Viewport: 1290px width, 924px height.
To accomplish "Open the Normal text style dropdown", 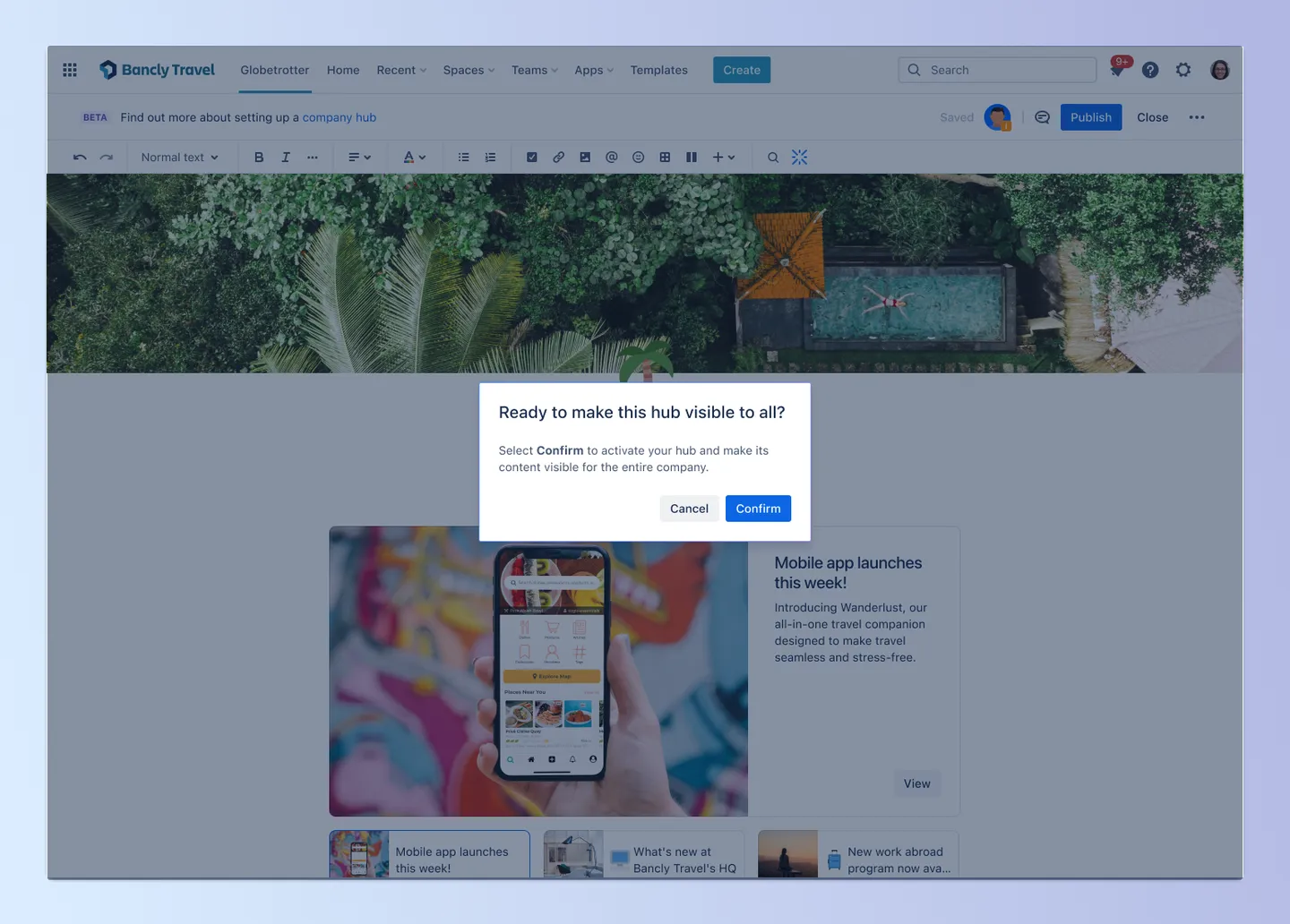I will point(179,158).
